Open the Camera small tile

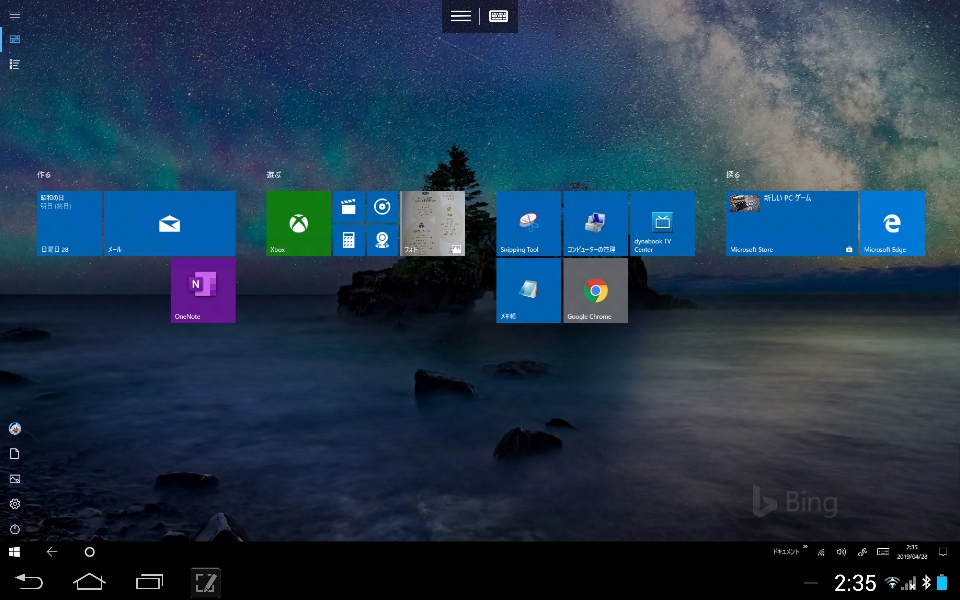(x=382, y=240)
